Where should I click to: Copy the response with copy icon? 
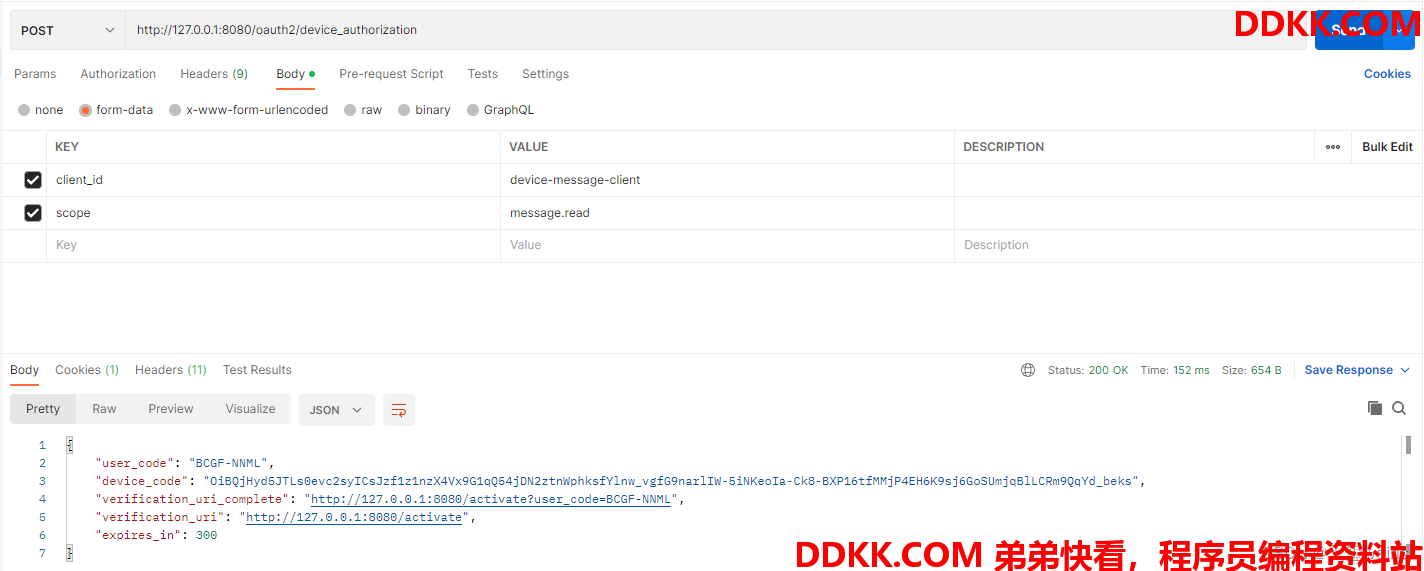pyautogui.click(x=1375, y=408)
